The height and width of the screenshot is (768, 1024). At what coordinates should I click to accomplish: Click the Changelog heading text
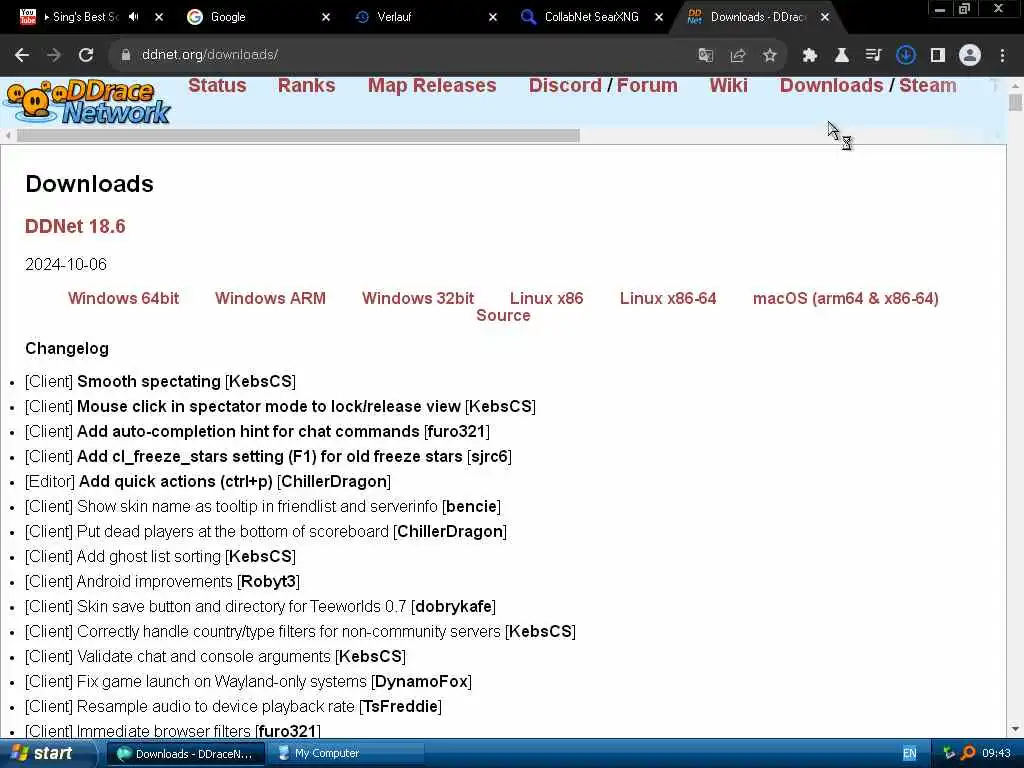(67, 349)
